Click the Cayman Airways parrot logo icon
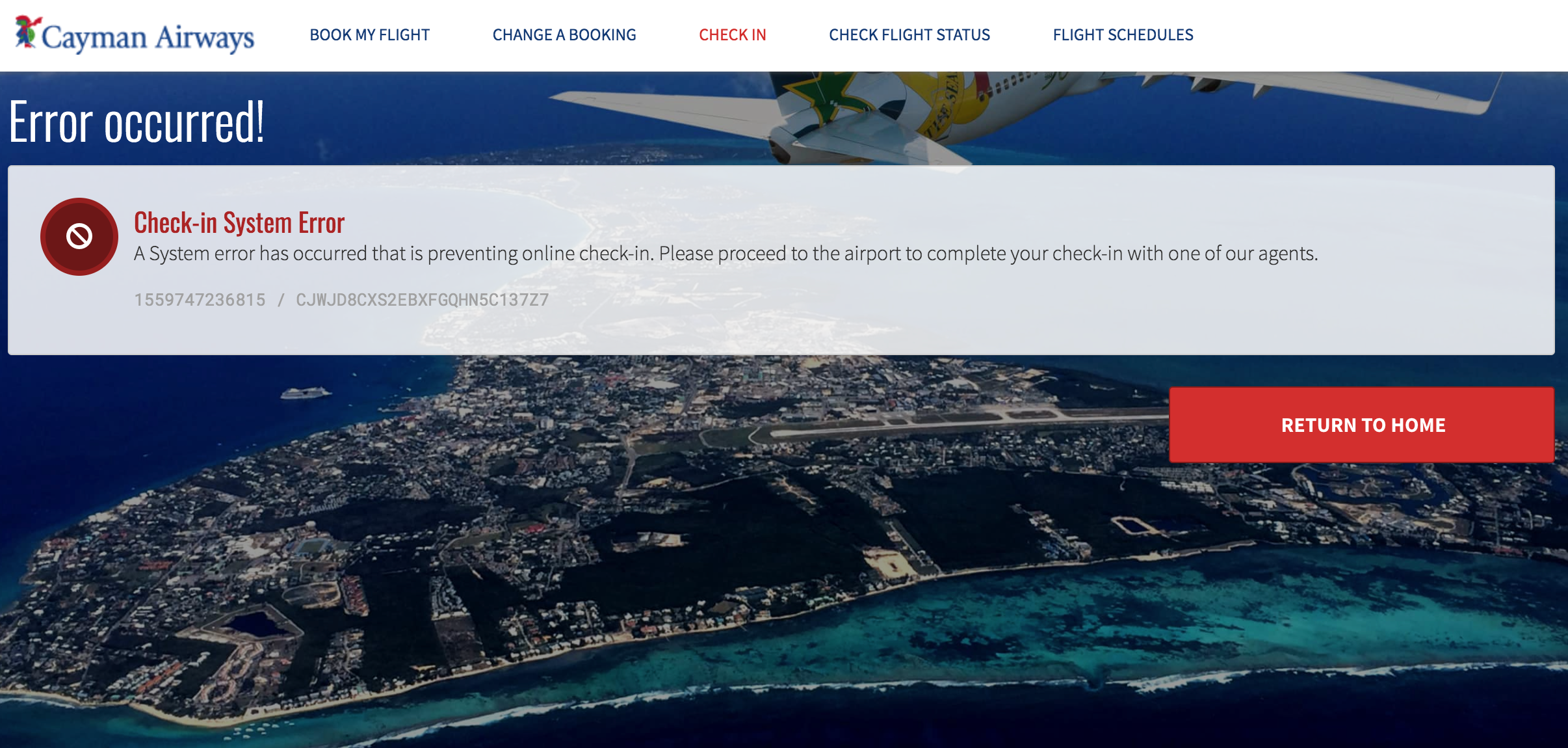Viewport: 1568px width, 748px height. pos(27,31)
